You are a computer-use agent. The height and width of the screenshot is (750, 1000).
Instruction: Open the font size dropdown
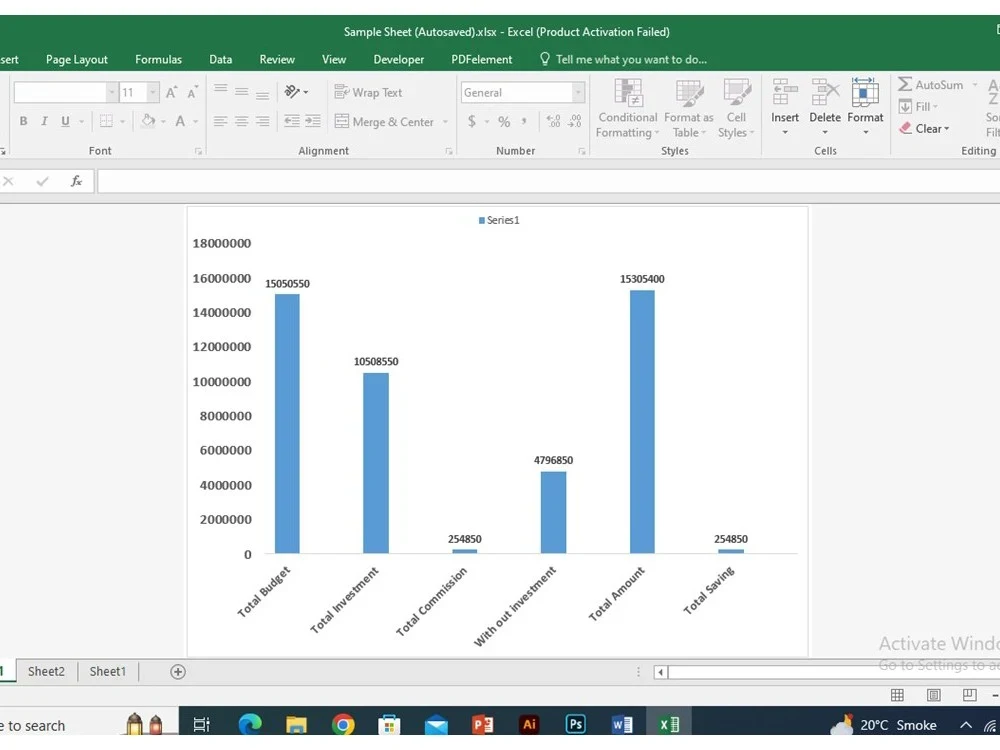152,92
